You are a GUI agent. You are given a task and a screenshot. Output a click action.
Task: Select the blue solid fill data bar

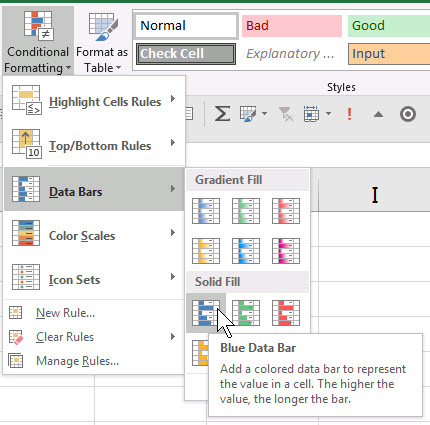pos(206,313)
